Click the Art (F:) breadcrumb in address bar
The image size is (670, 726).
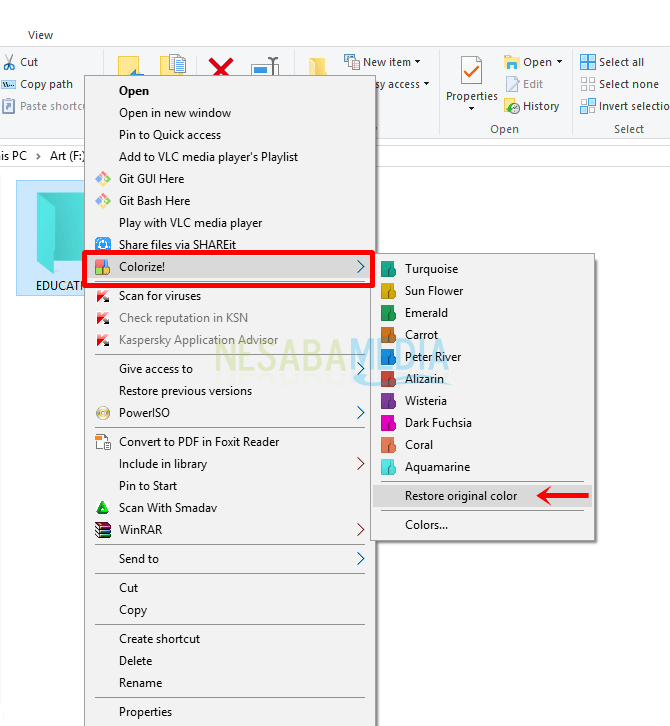(67, 156)
